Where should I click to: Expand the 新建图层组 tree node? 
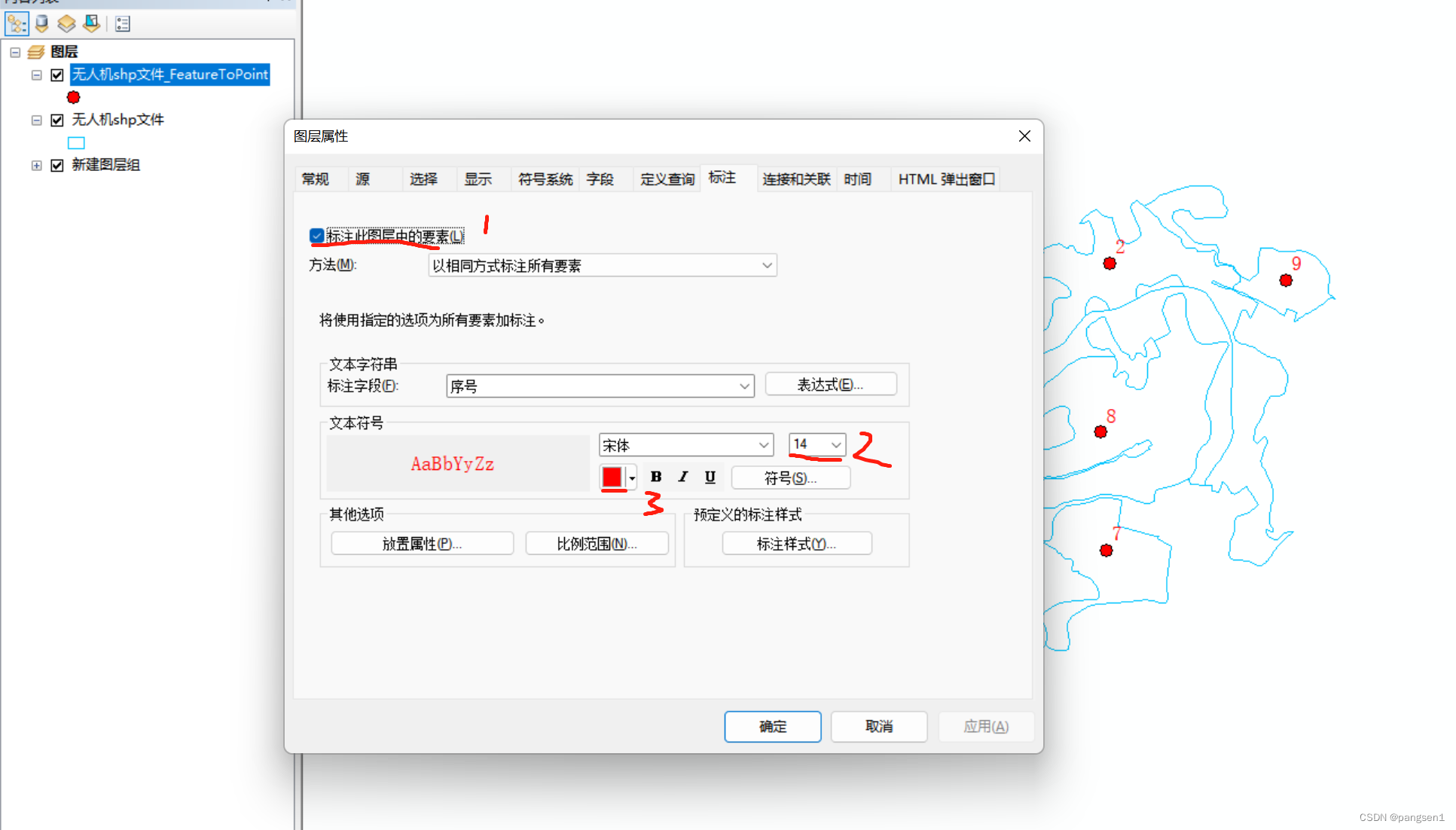tap(36, 165)
